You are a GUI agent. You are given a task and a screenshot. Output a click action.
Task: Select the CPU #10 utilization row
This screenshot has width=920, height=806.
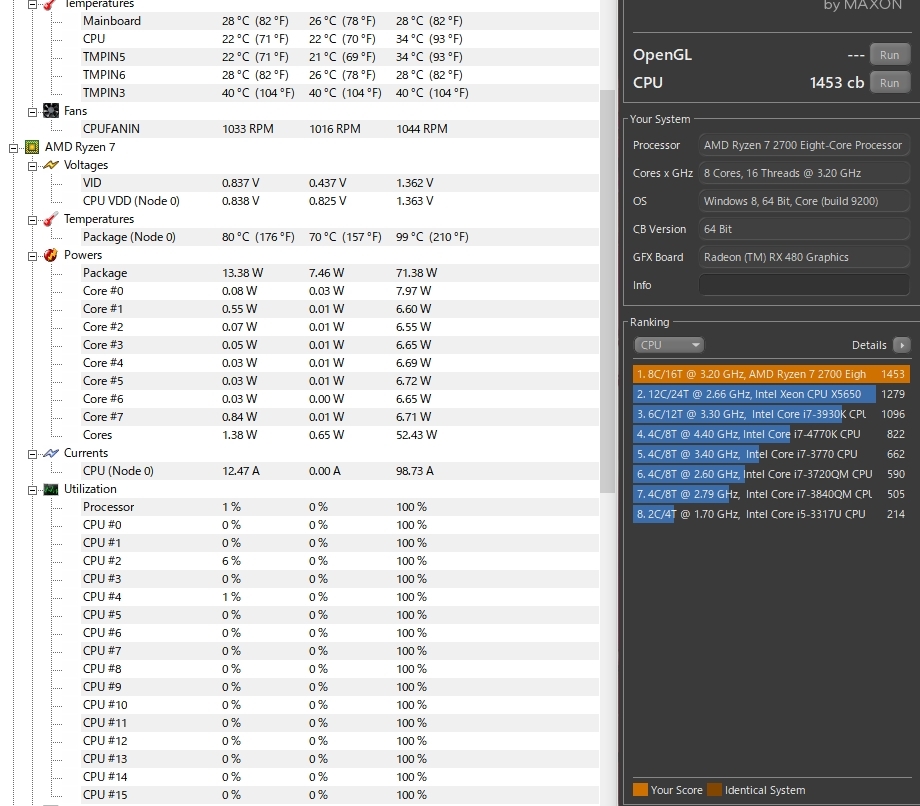pyautogui.click(x=340, y=705)
